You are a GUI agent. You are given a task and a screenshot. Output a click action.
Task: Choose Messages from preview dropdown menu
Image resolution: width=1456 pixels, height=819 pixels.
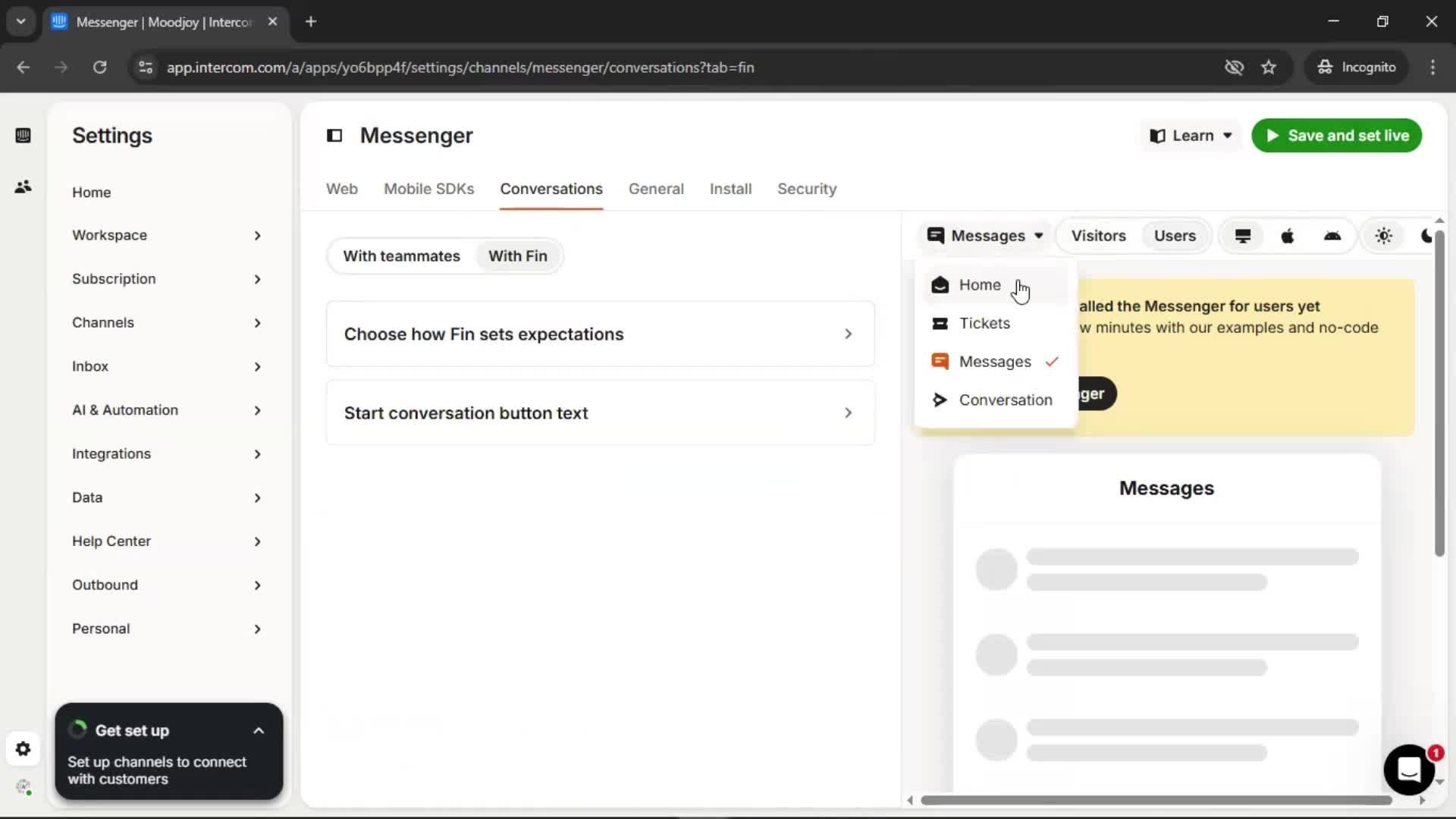[x=994, y=362]
